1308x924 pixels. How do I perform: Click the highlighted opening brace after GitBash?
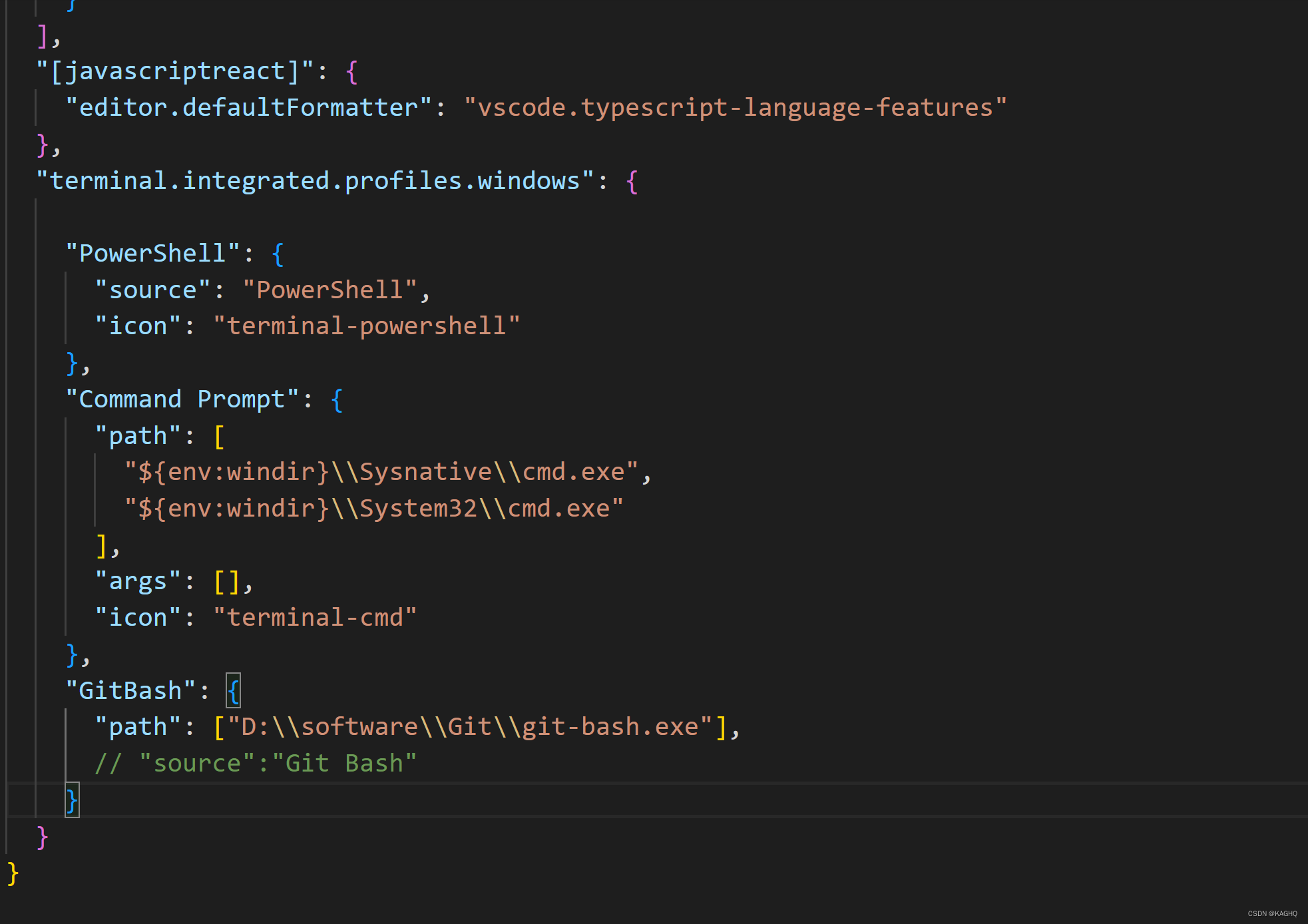(x=233, y=691)
